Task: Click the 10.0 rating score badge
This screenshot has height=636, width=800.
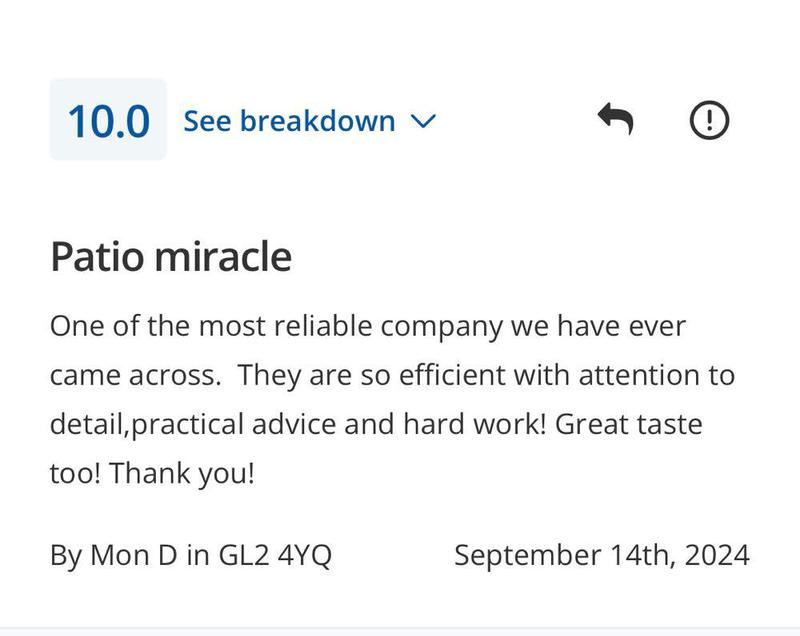Action: pos(108,121)
